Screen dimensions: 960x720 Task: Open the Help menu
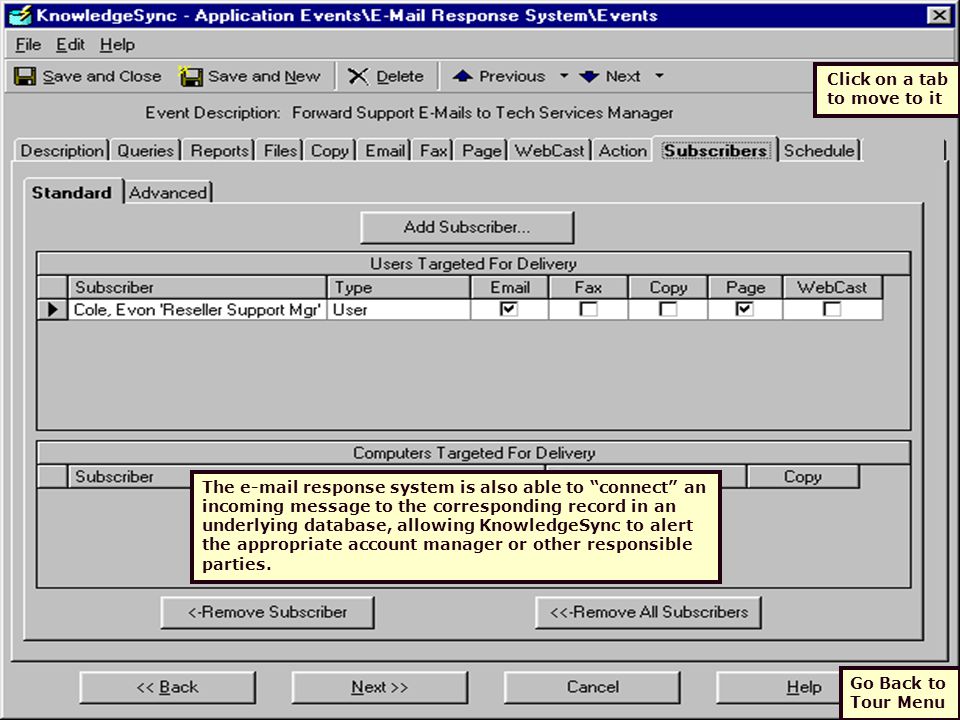(118, 45)
